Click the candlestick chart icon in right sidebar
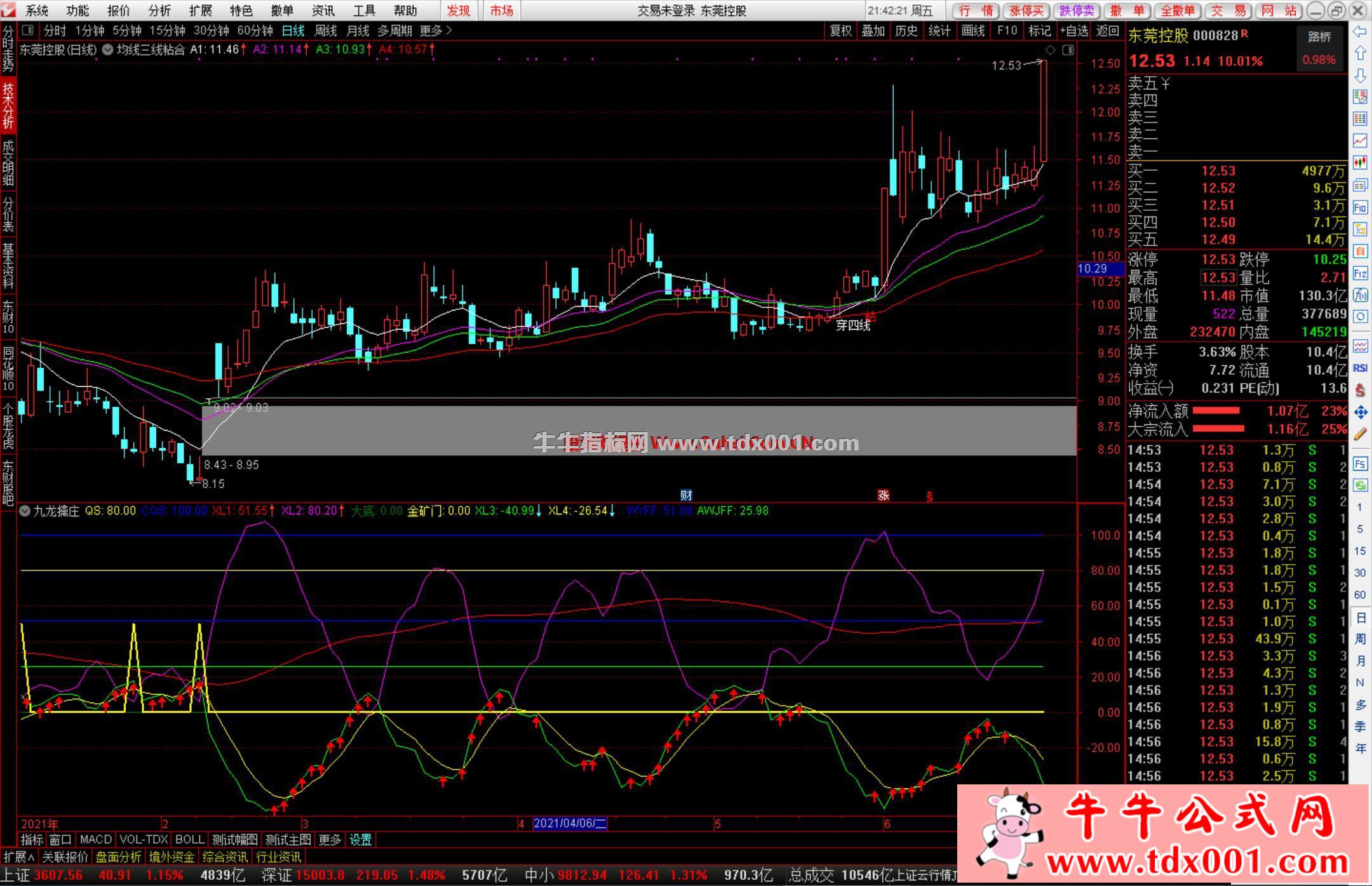This screenshot has width=1372, height=886. pyautogui.click(x=1360, y=163)
